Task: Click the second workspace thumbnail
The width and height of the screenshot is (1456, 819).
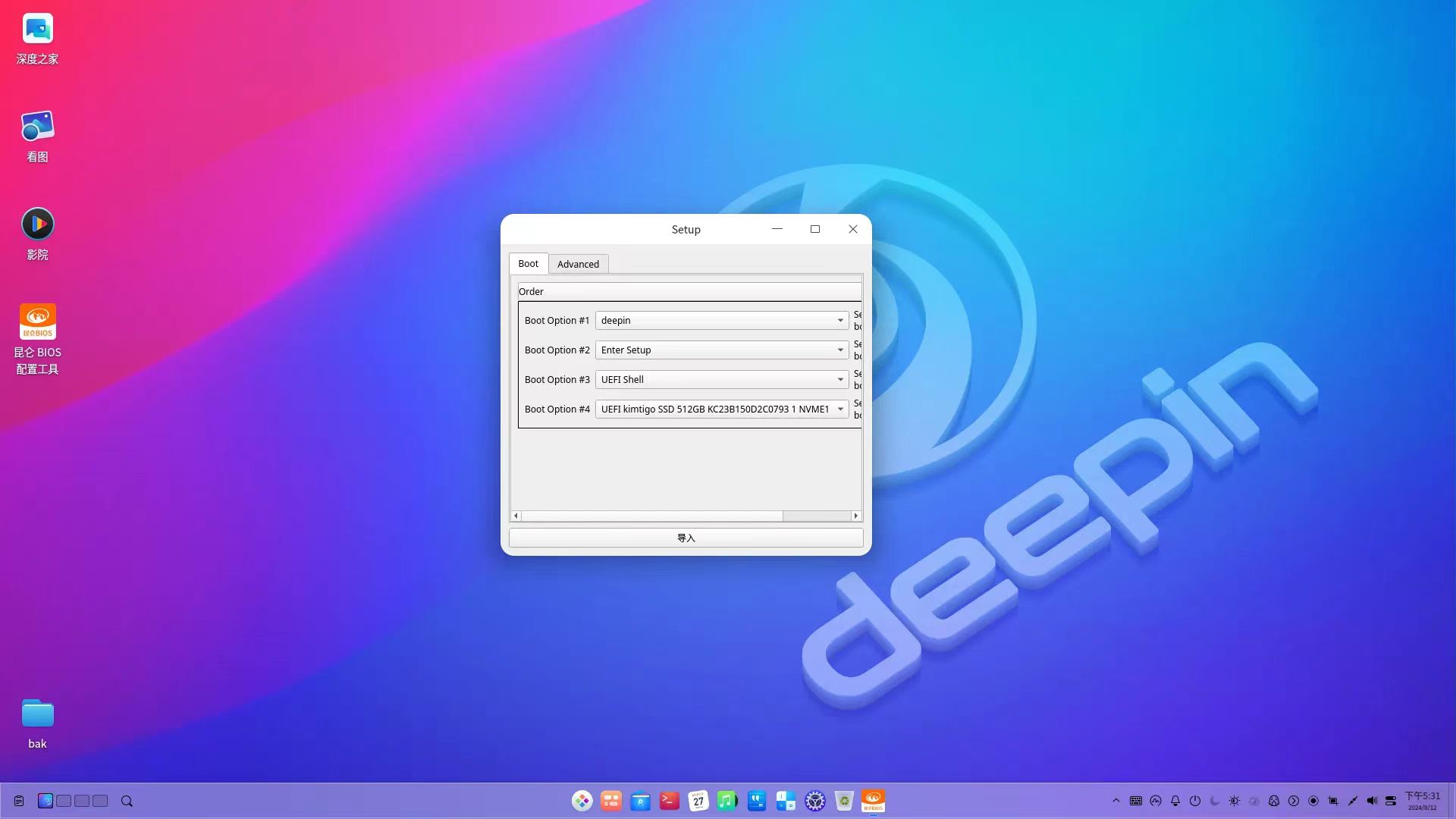Action: coord(64,801)
